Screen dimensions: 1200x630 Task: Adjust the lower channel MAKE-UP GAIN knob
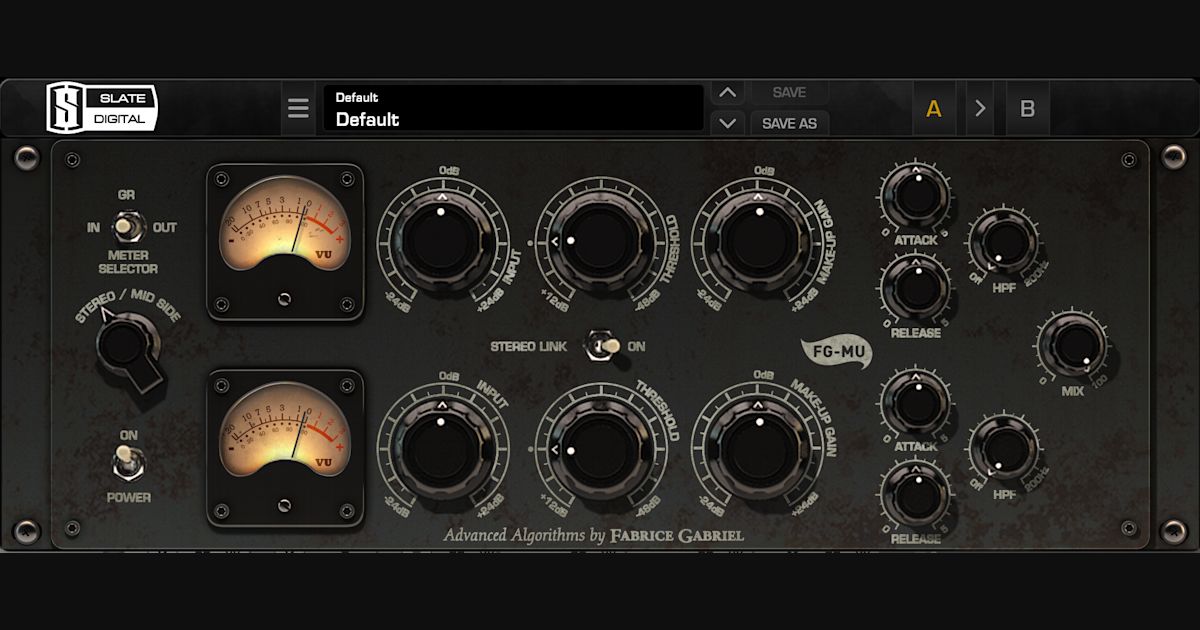pyautogui.click(x=756, y=447)
